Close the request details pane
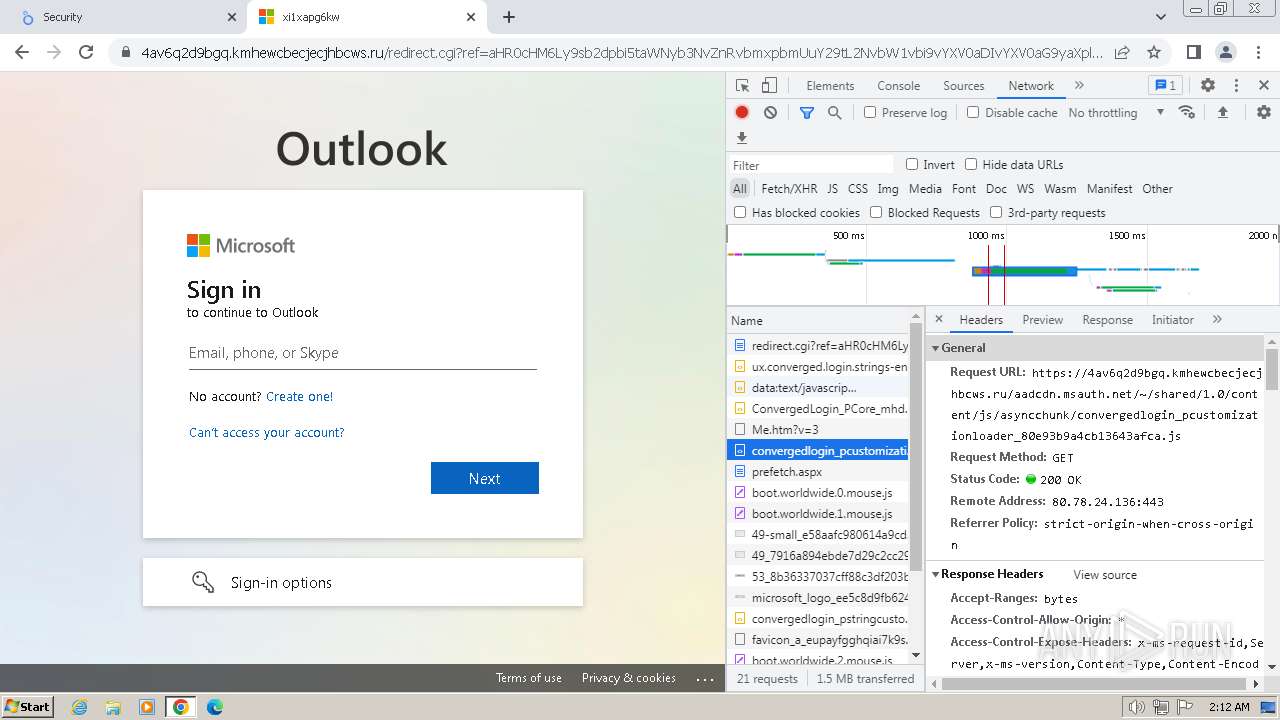Screen dimensions: 1280x720 coord(939,319)
